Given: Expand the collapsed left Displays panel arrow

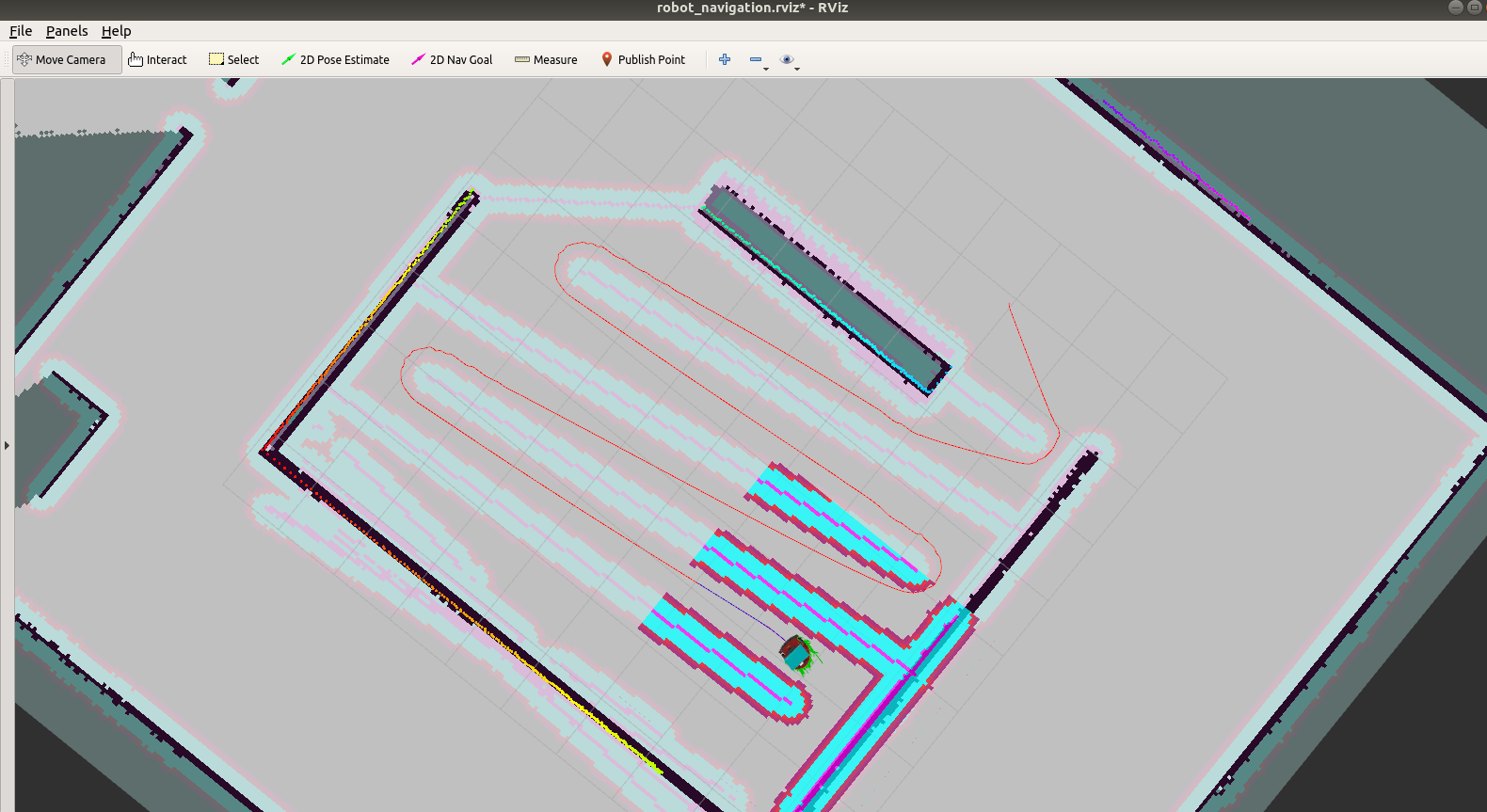Looking at the screenshot, I should tap(7, 445).
